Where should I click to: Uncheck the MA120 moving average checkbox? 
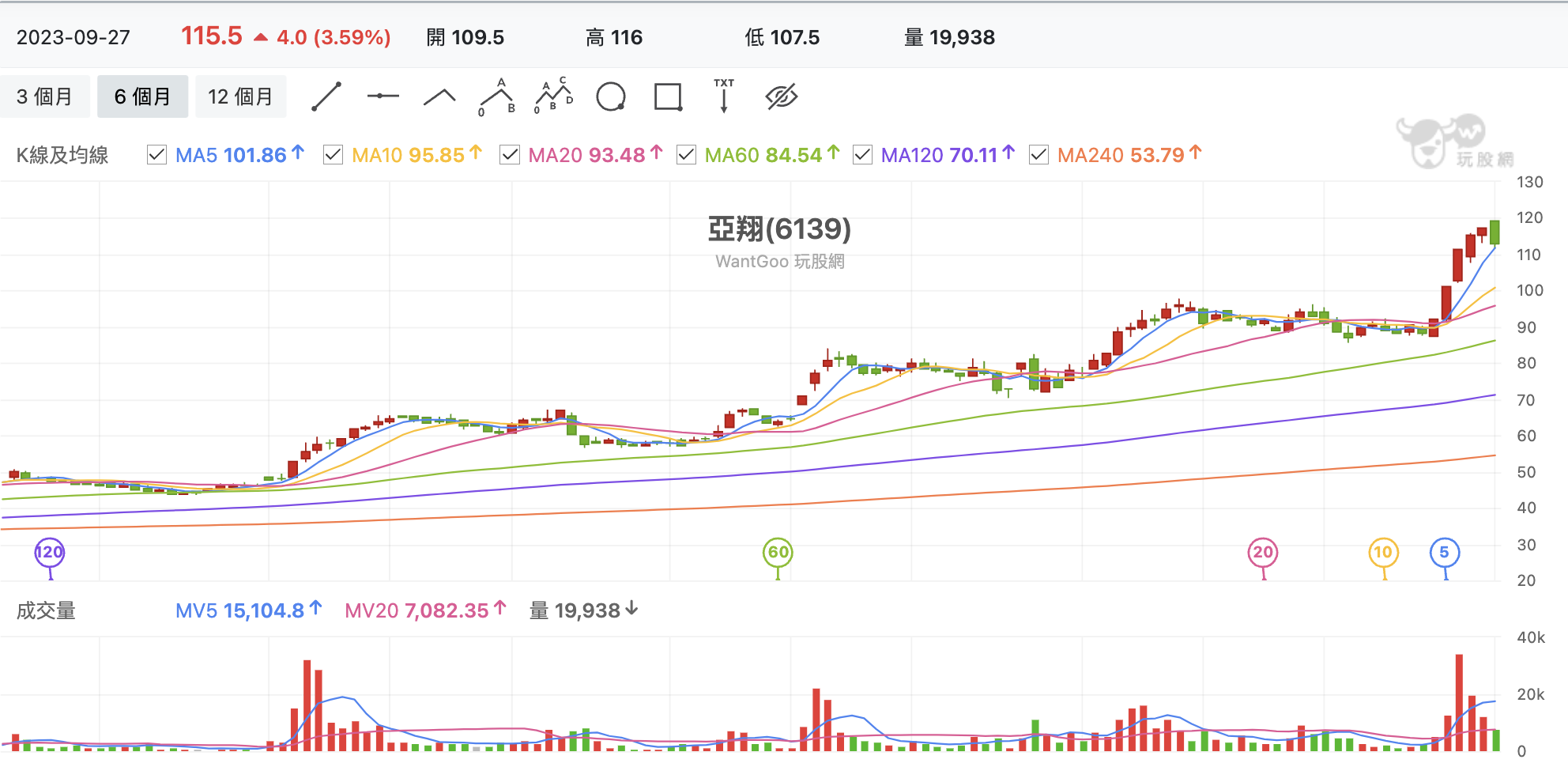(863, 155)
